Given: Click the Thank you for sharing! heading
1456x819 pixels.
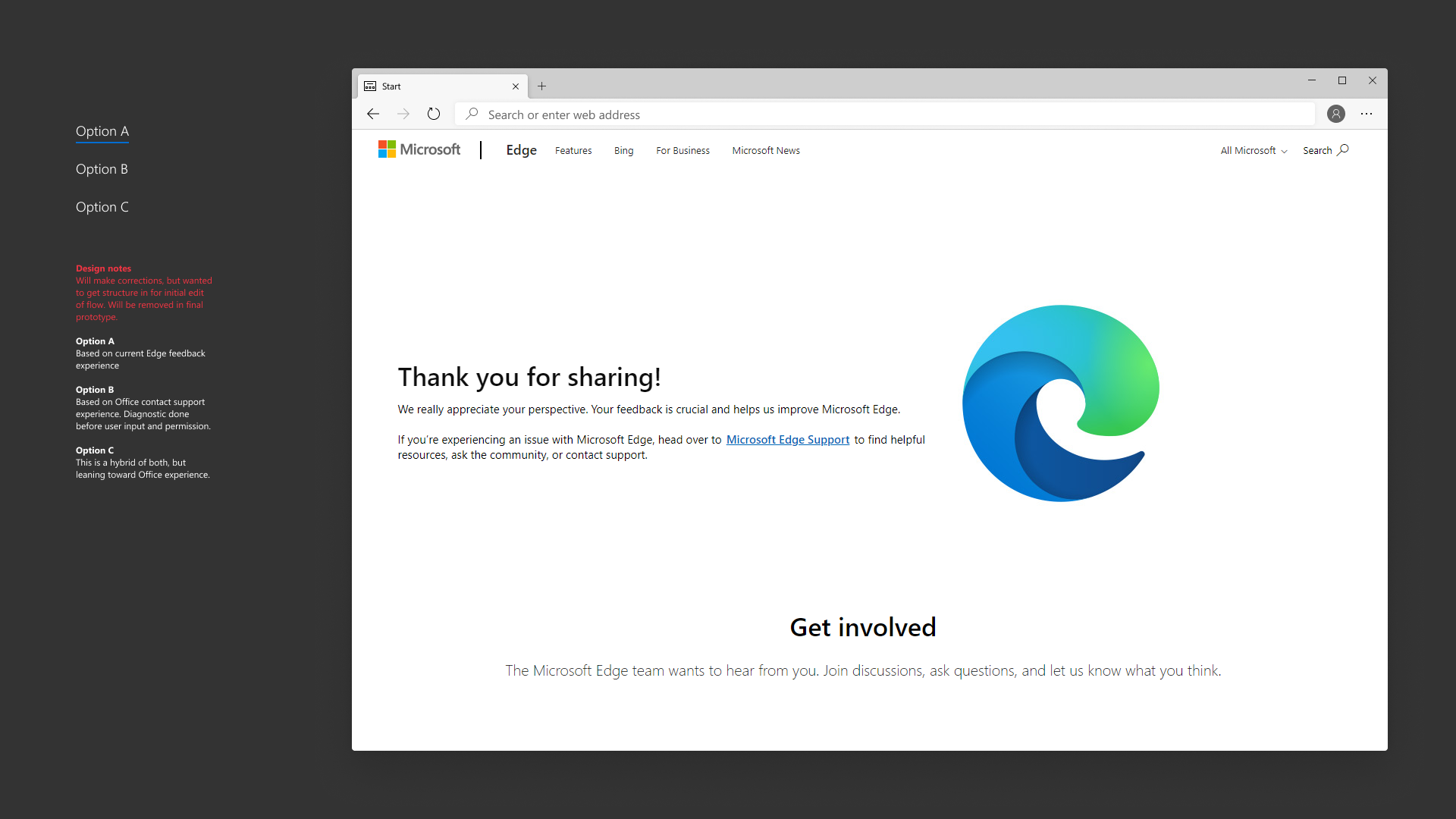Looking at the screenshot, I should coord(529,377).
